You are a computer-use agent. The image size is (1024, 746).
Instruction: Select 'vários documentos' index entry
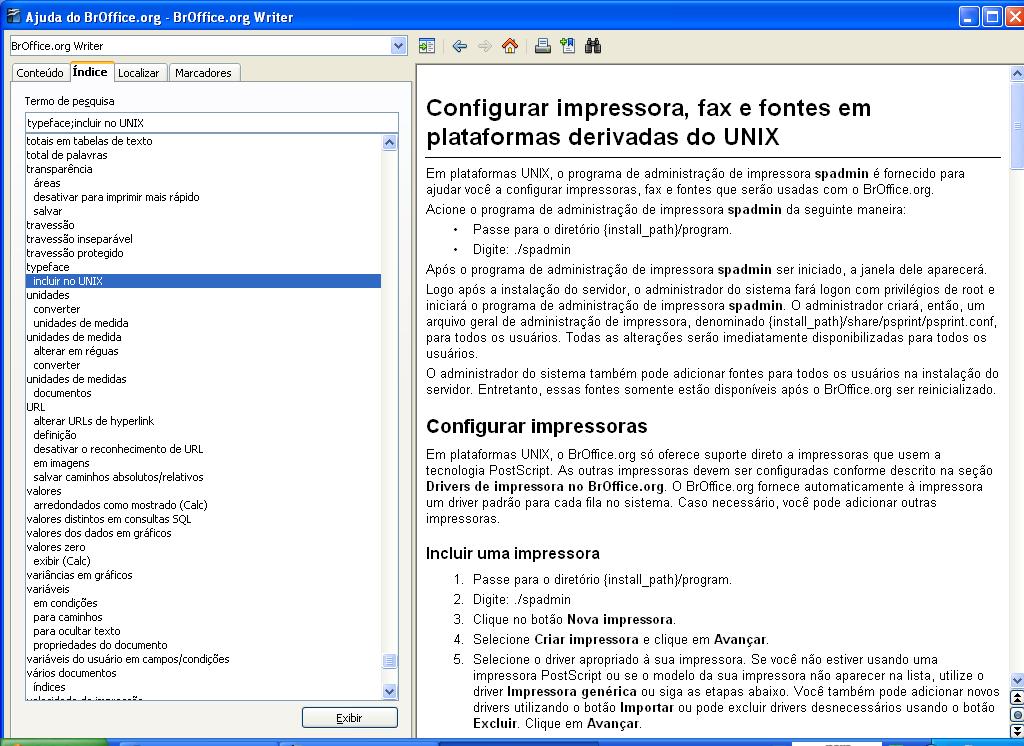(71, 673)
